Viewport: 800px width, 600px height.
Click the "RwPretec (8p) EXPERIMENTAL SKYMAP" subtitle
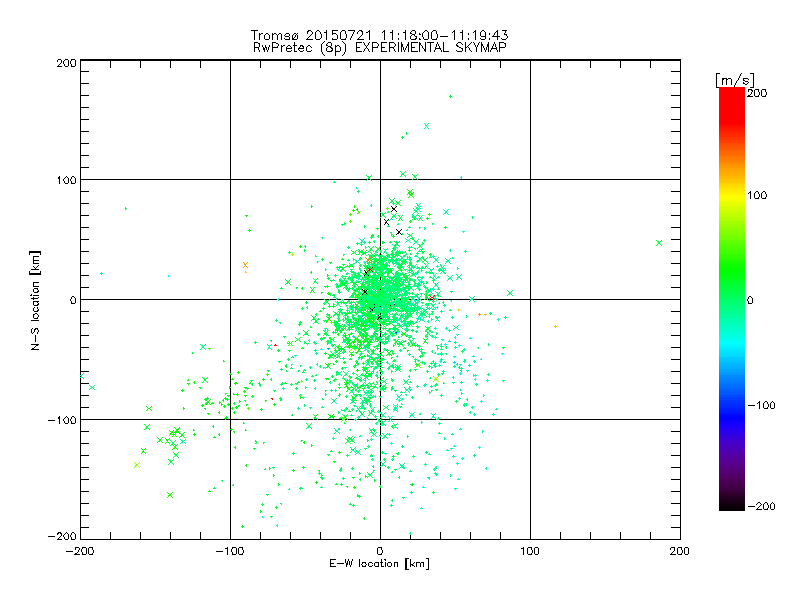point(380,47)
